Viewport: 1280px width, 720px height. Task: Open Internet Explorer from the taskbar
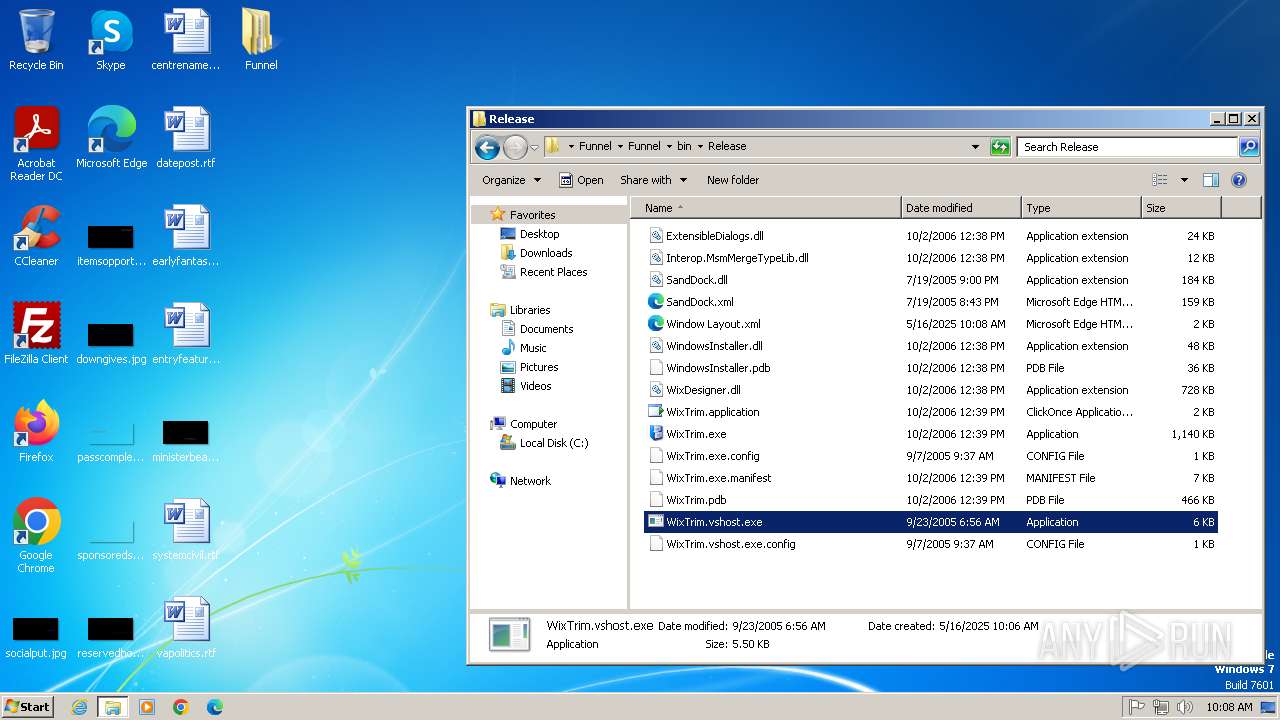79,707
